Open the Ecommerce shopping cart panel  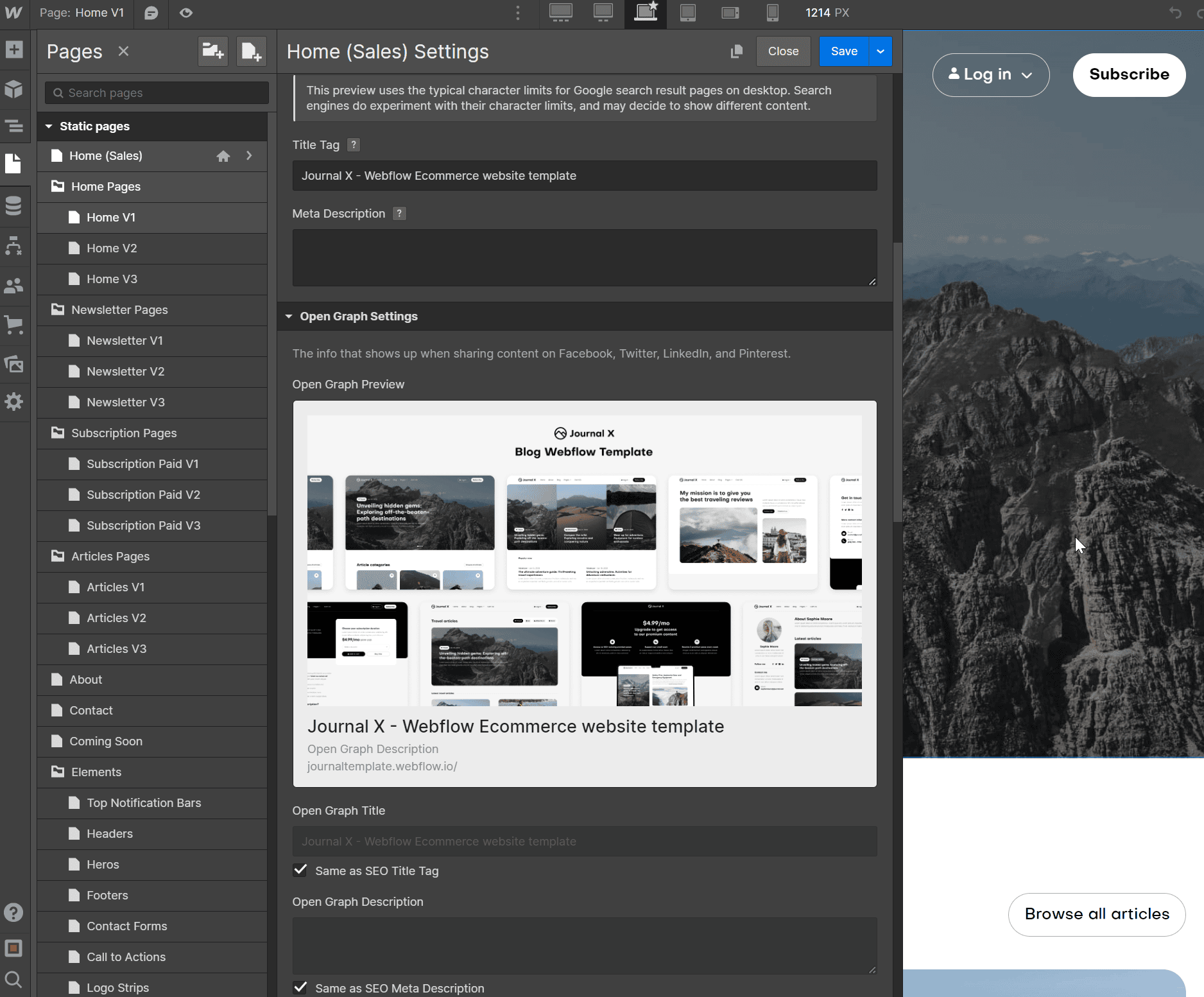click(x=14, y=324)
